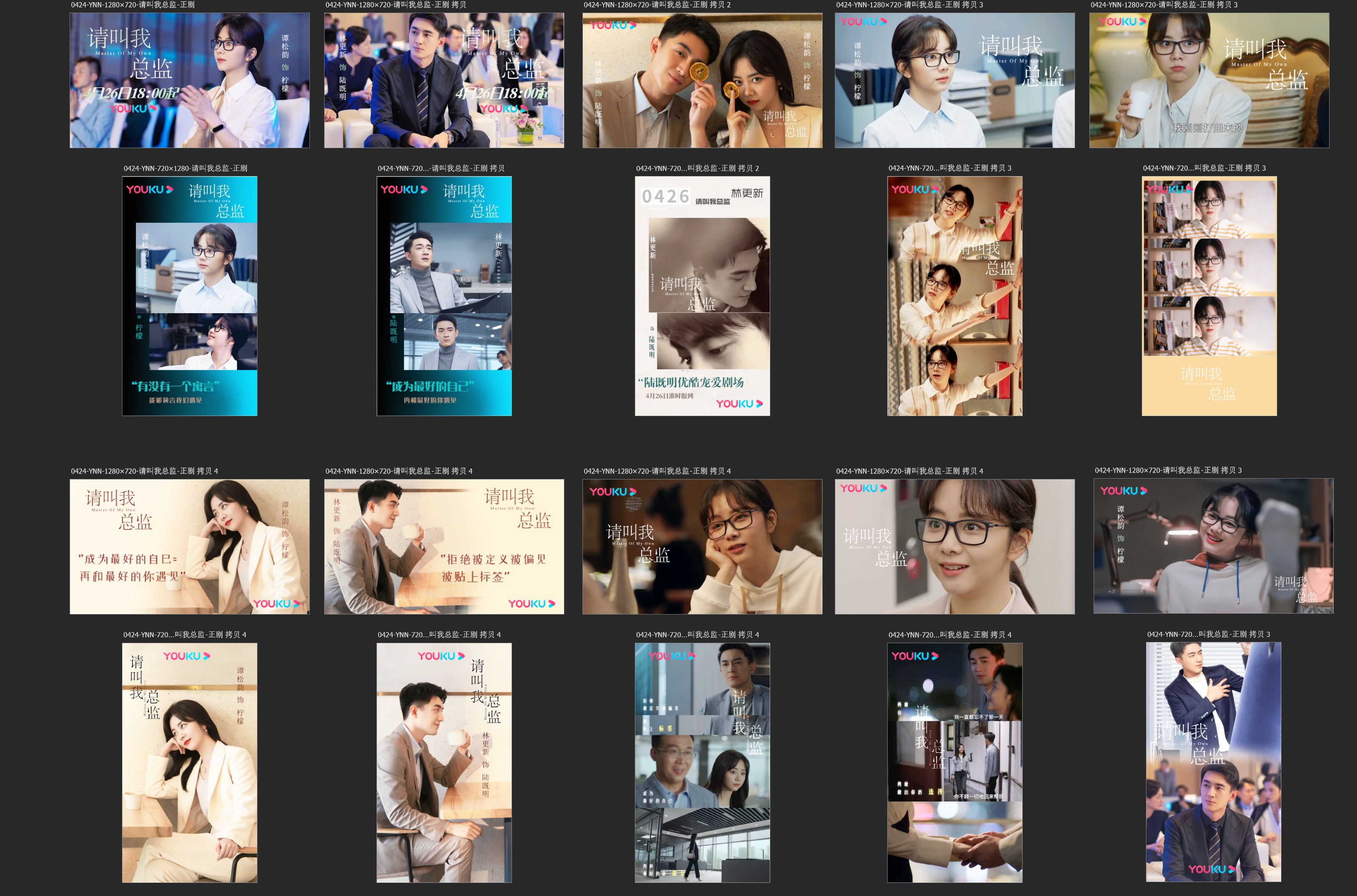Click the name label of the beige bookshelf portrait artboard
Image resolution: width=1357 pixels, height=896 pixels.
(1205, 168)
